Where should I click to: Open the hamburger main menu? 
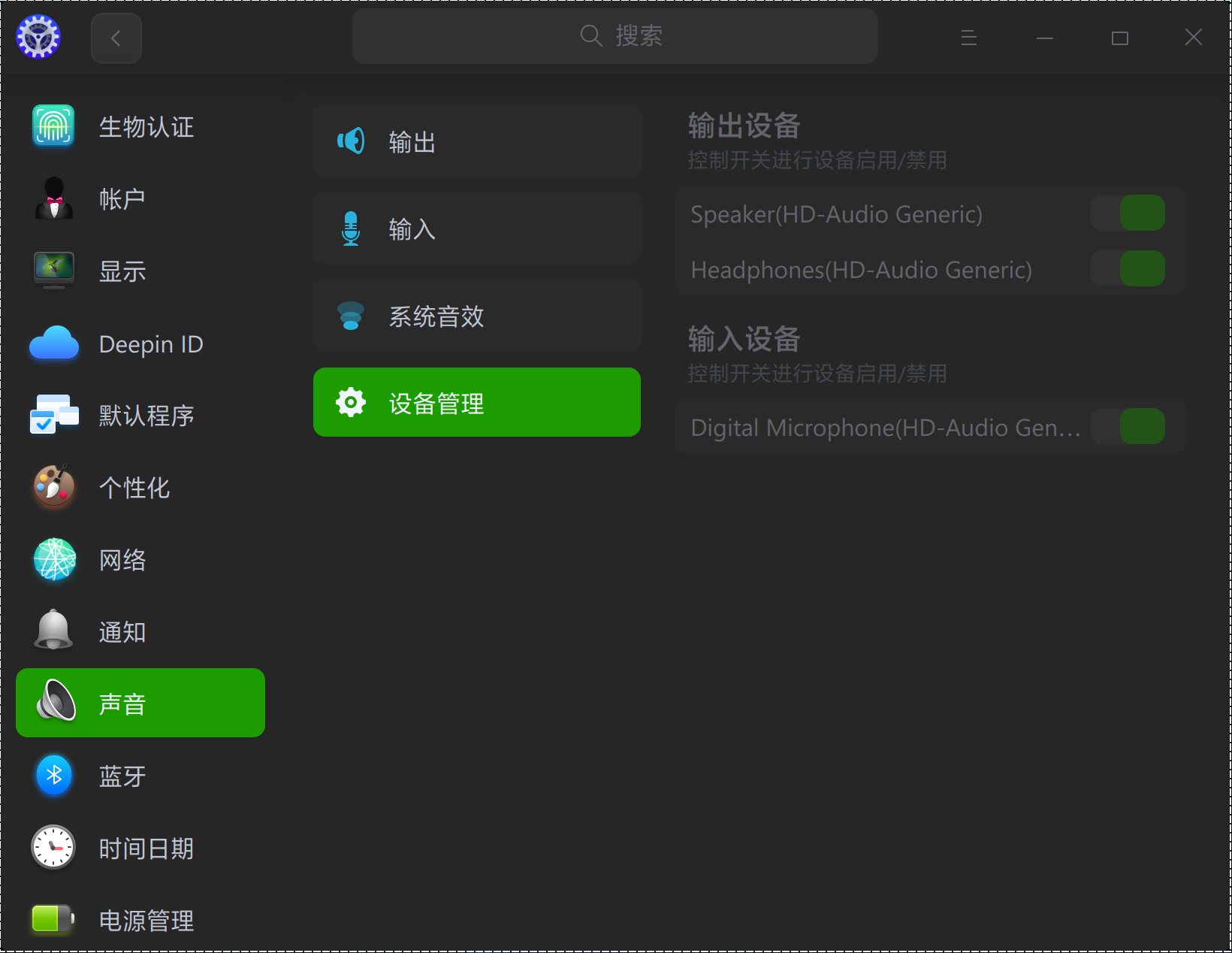[968, 38]
